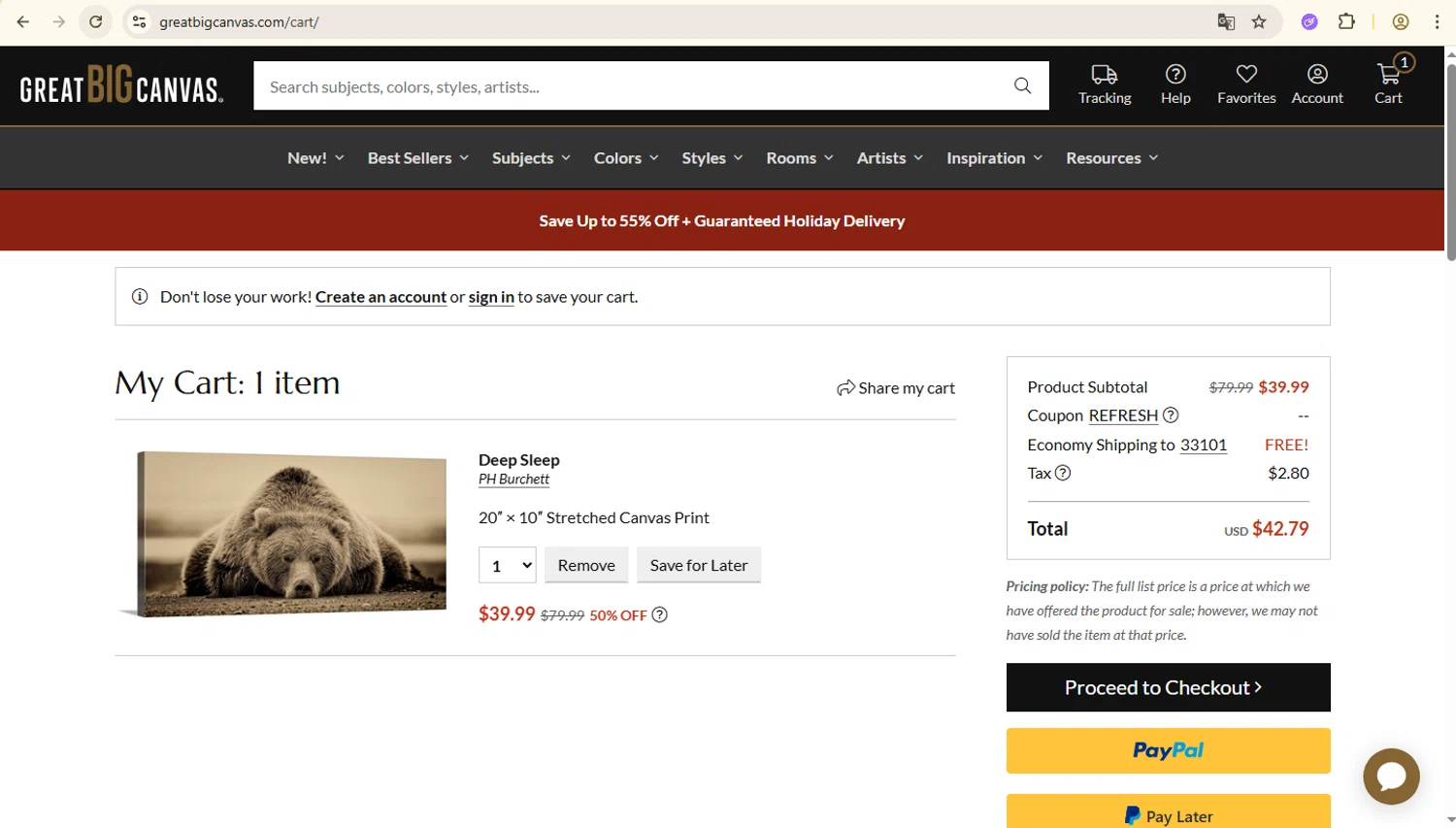Click the search magnifying glass icon
1456x828 pixels.
click(x=1022, y=86)
